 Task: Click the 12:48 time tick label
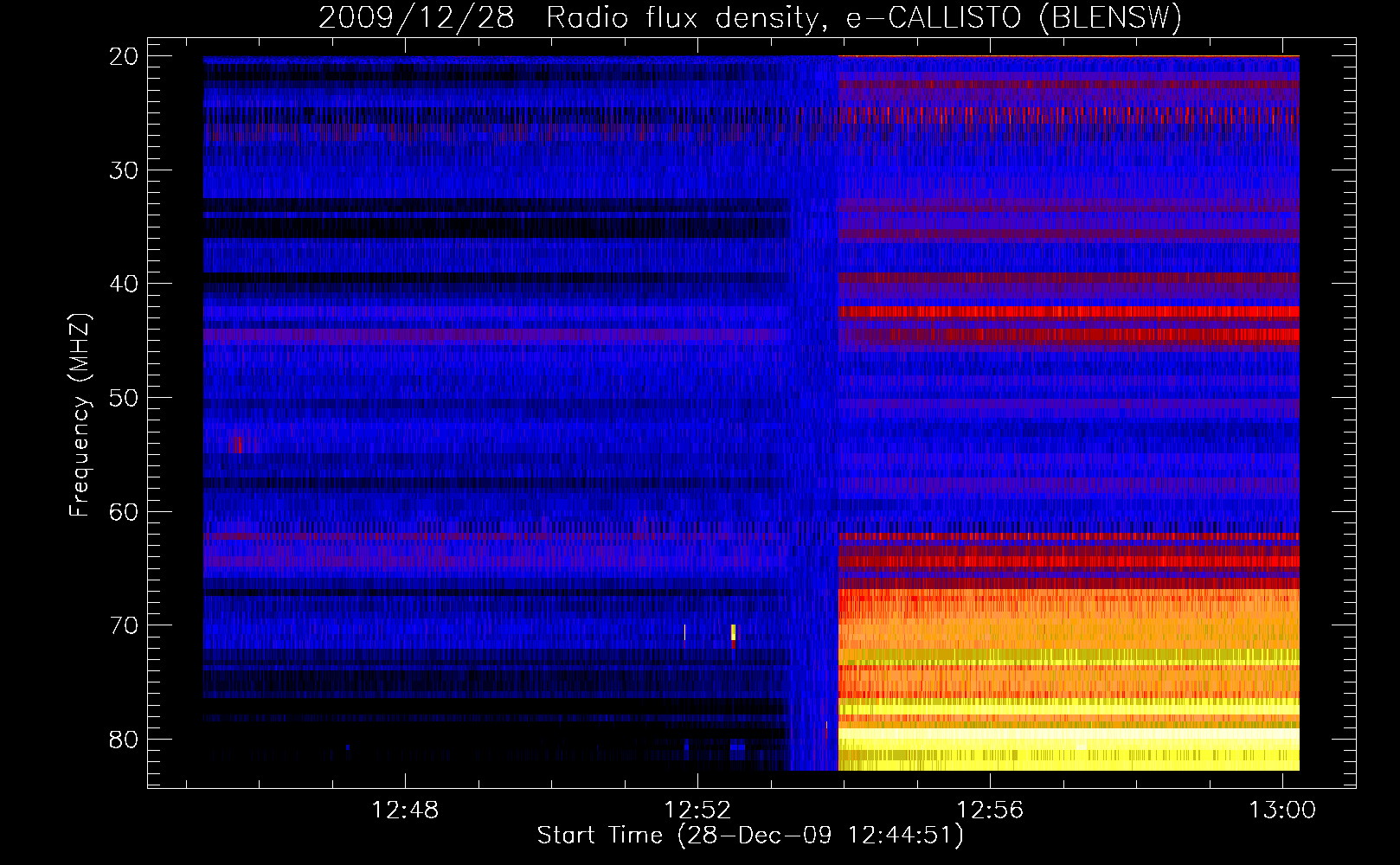click(405, 811)
